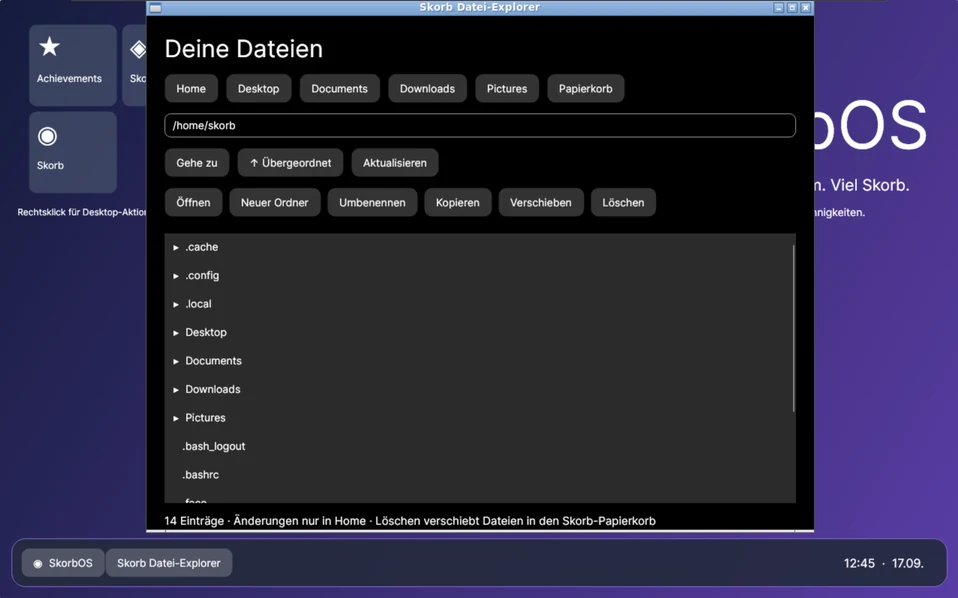Create folder with Neuer Ordner
Viewport: 958px width, 598px height.
click(274, 203)
